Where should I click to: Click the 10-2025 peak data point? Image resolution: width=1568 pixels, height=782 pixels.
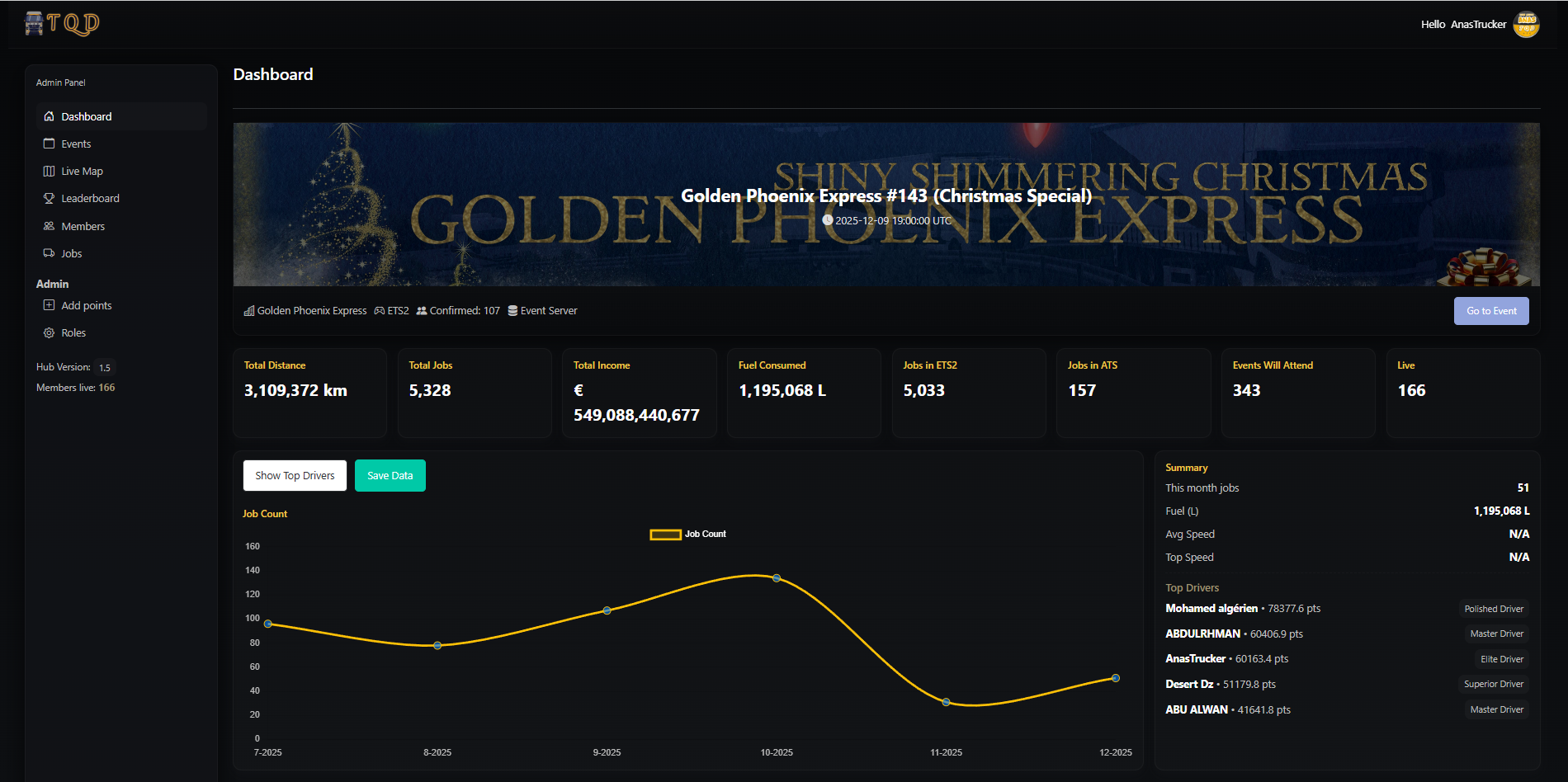point(777,578)
